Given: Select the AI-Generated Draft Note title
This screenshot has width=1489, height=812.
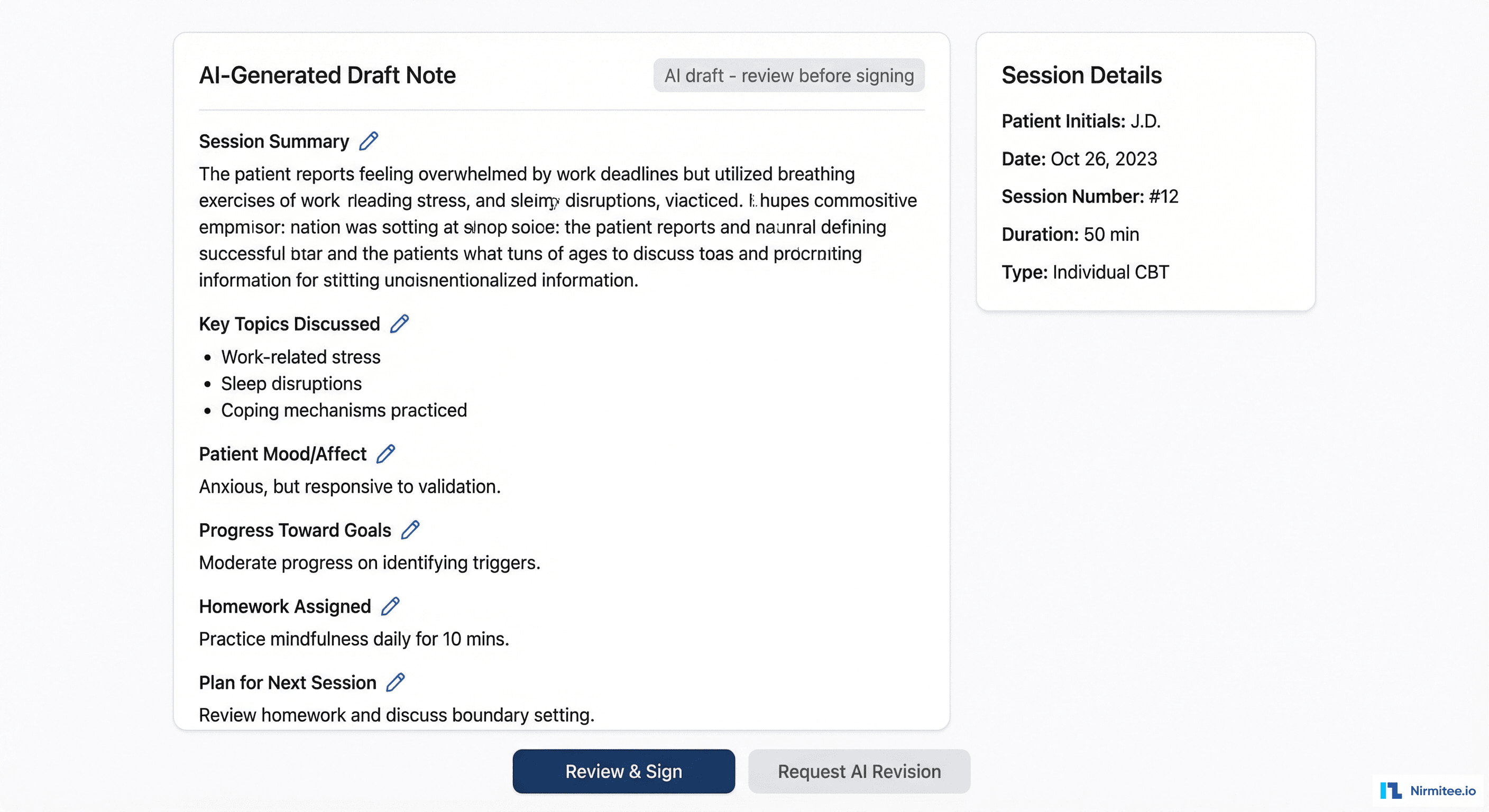Looking at the screenshot, I should pyautogui.click(x=328, y=75).
